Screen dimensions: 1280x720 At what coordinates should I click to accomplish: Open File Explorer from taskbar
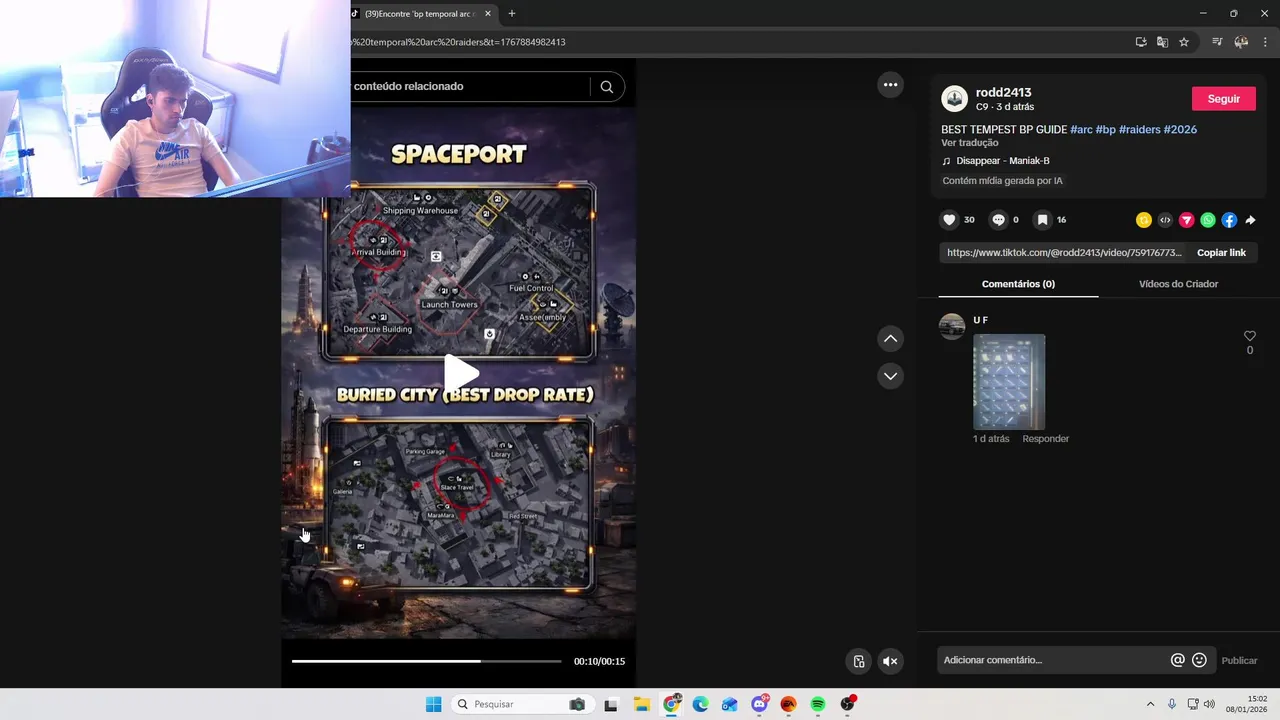642,704
